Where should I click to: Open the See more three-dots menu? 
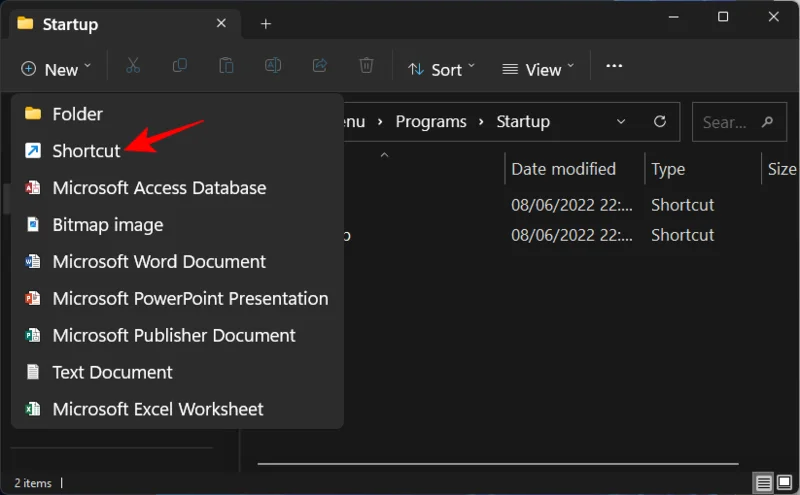coord(614,66)
